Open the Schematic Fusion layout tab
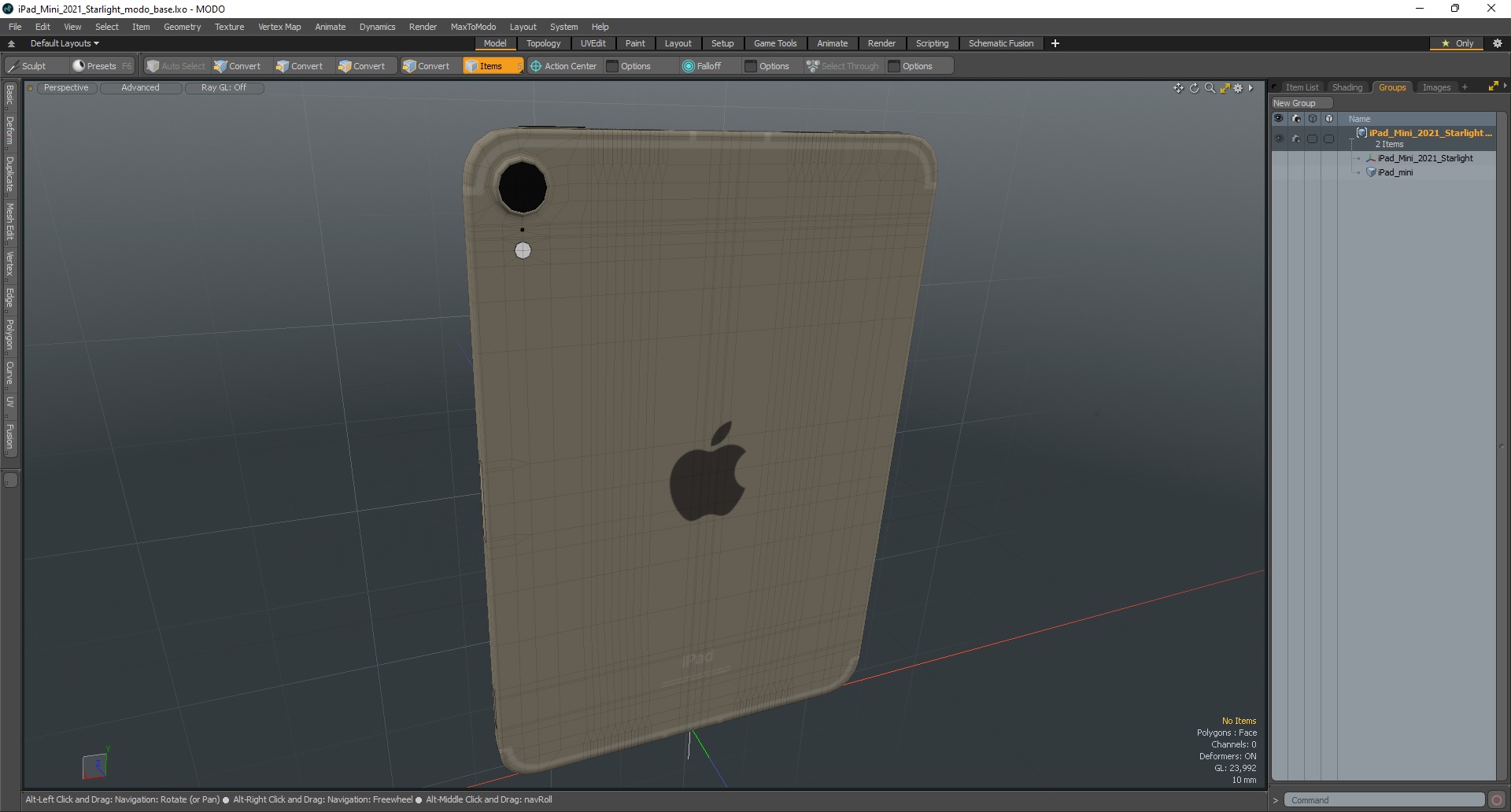Screen dimensions: 1511x812 (1001, 43)
